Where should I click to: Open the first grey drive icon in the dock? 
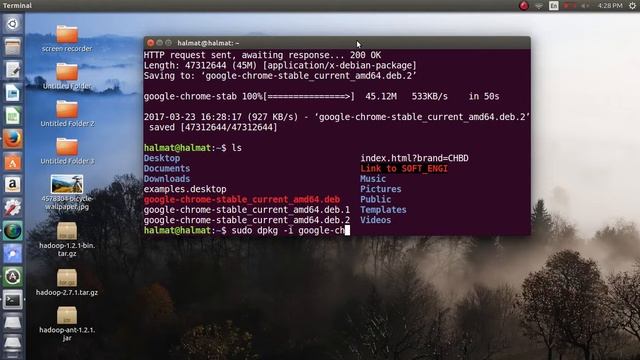(x=13, y=323)
